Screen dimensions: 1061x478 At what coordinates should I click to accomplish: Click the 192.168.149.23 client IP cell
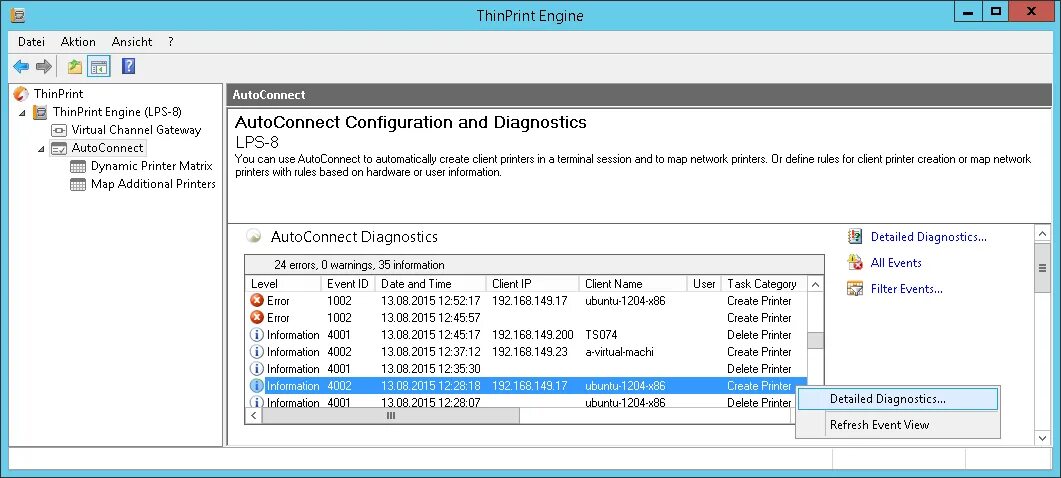(x=530, y=351)
